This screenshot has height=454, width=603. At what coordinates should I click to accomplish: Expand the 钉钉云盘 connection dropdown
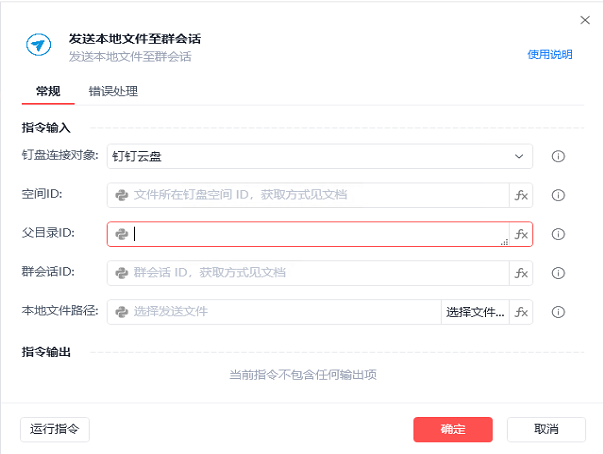(519, 156)
